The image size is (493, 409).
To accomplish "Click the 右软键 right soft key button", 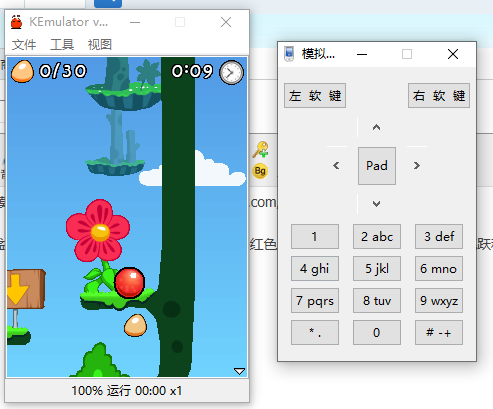I will [x=439, y=96].
